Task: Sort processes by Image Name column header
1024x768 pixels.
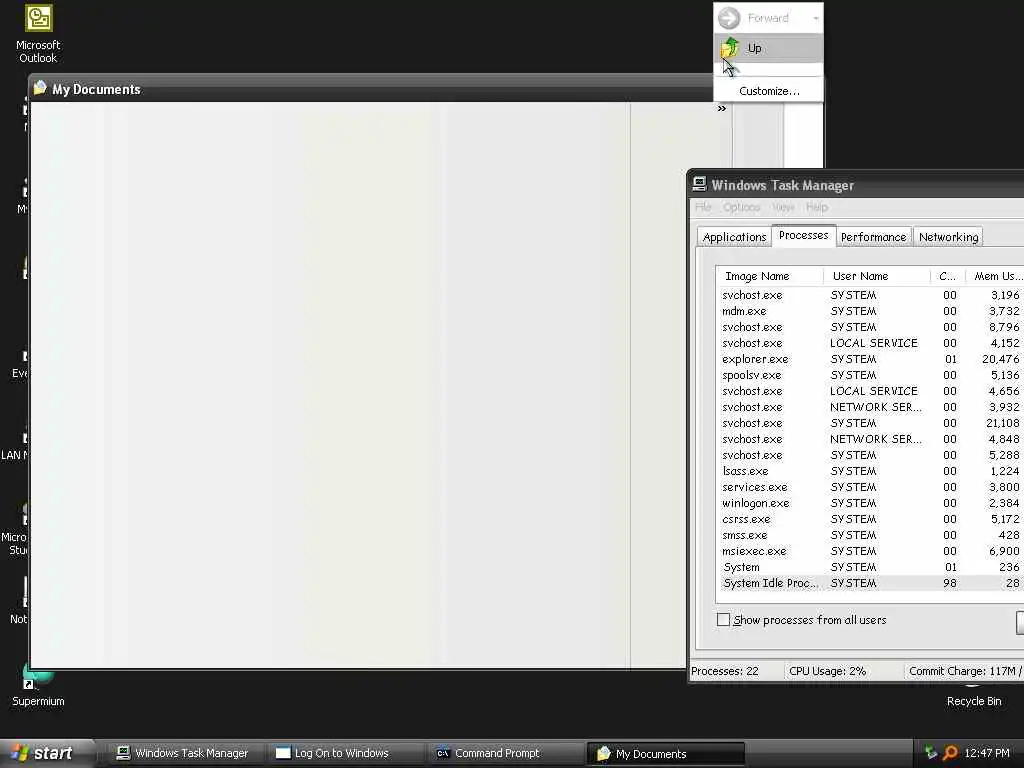Action: pyautogui.click(x=770, y=276)
